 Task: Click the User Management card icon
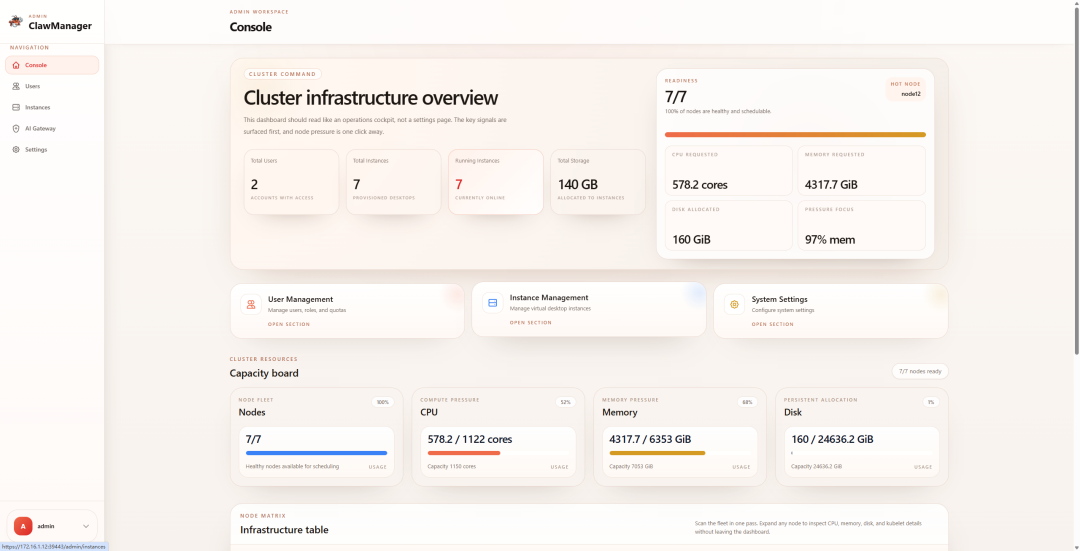coord(250,304)
